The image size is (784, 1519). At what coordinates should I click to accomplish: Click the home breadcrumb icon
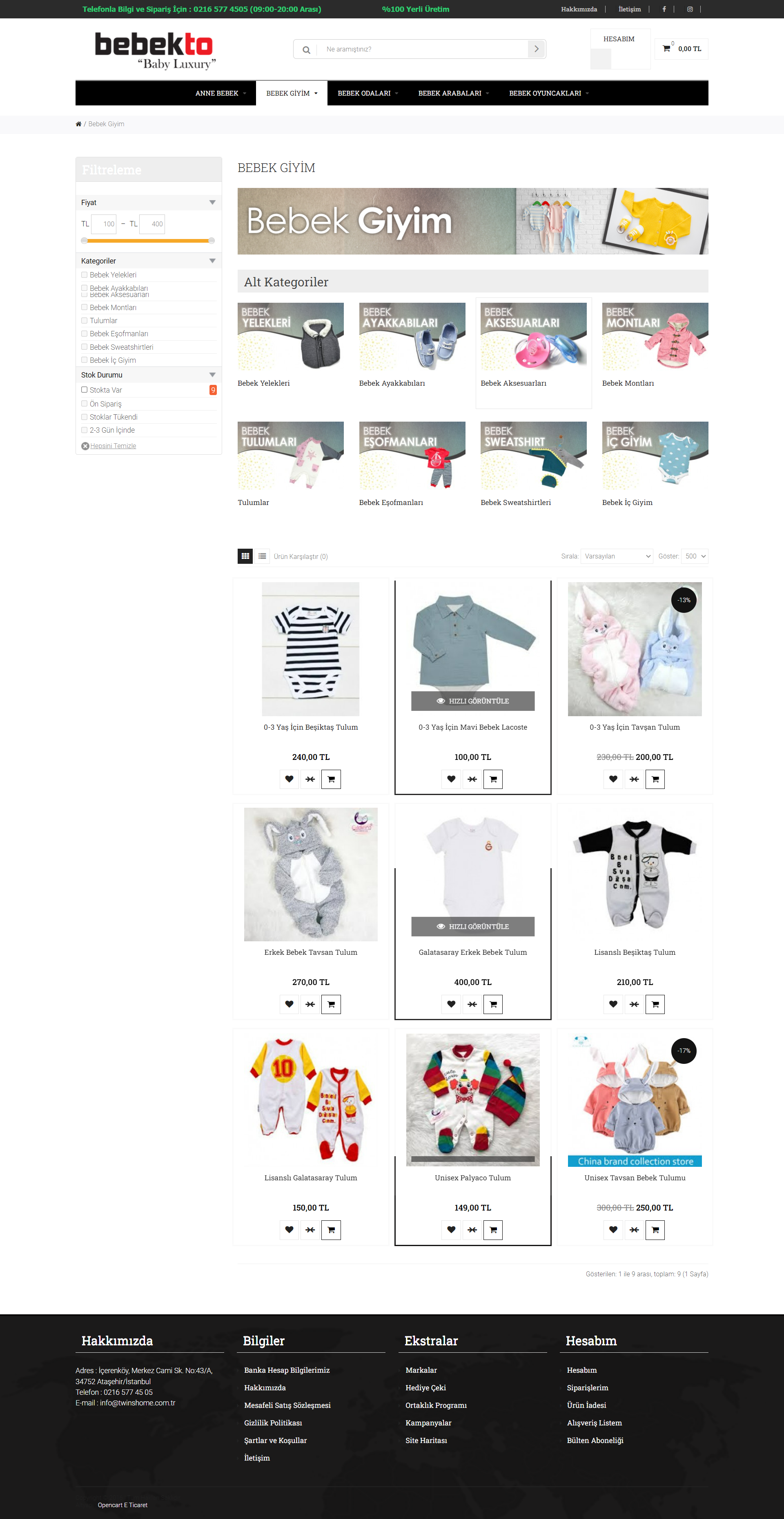[78, 124]
